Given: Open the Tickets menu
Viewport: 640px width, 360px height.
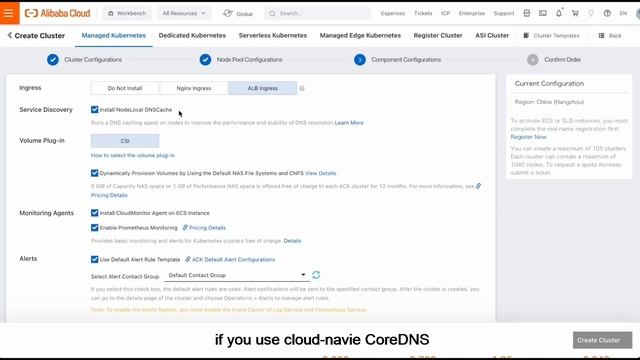Looking at the screenshot, I should (x=423, y=13).
